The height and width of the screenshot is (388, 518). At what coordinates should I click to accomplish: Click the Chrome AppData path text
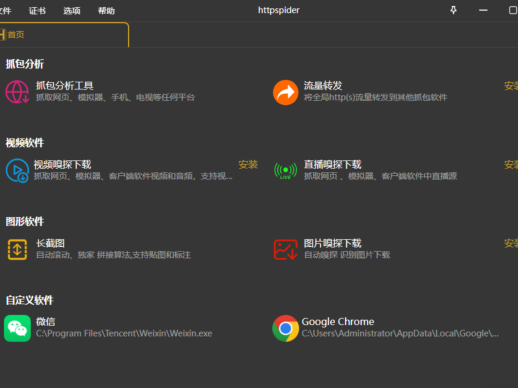point(400,333)
